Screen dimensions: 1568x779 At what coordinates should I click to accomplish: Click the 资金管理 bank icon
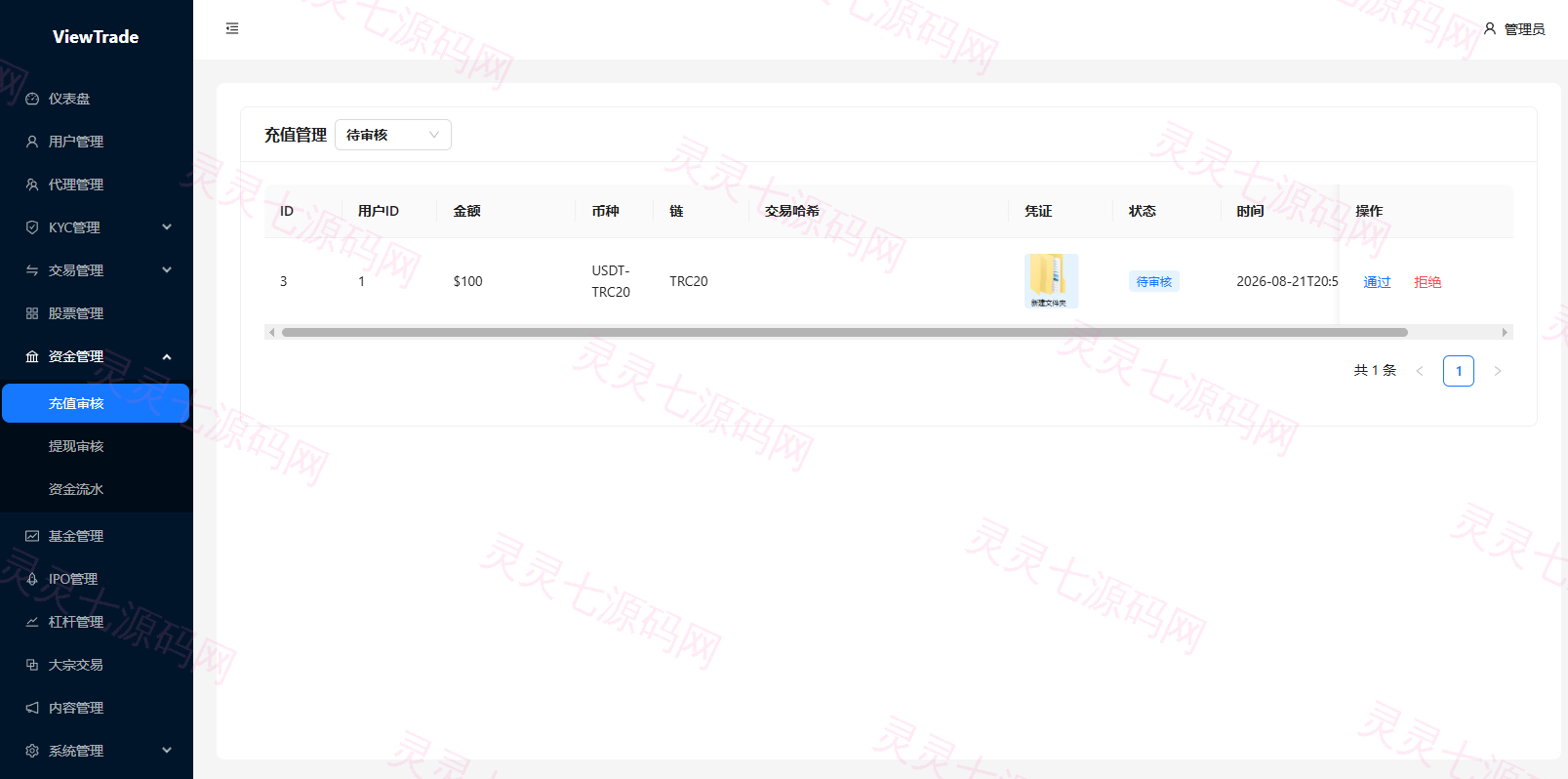pyautogui.click(x=32, y=356)
